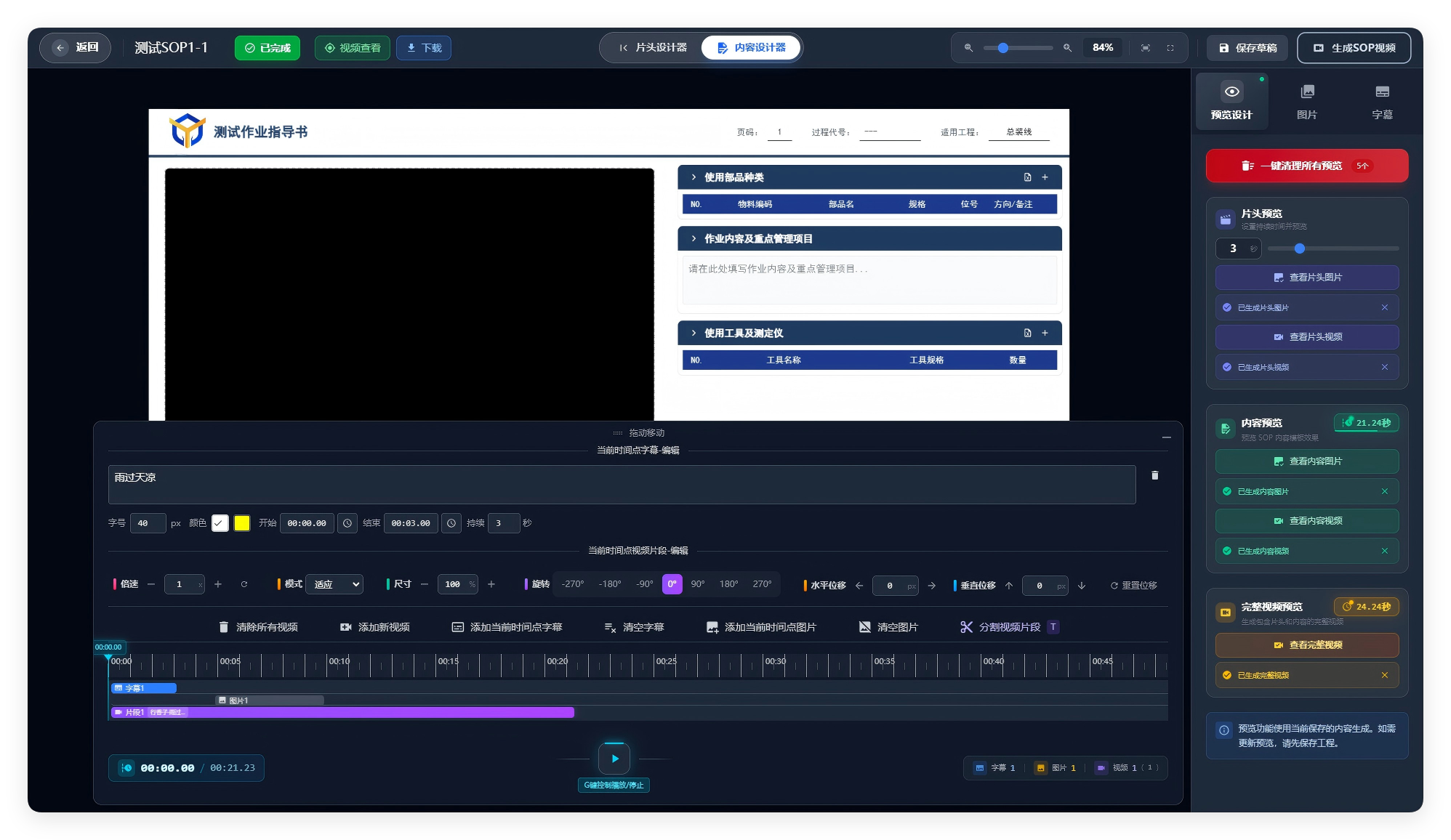The width and height of the screenshot is (1451, 840).
Task: Click the 下载 button
Action: 424,48
